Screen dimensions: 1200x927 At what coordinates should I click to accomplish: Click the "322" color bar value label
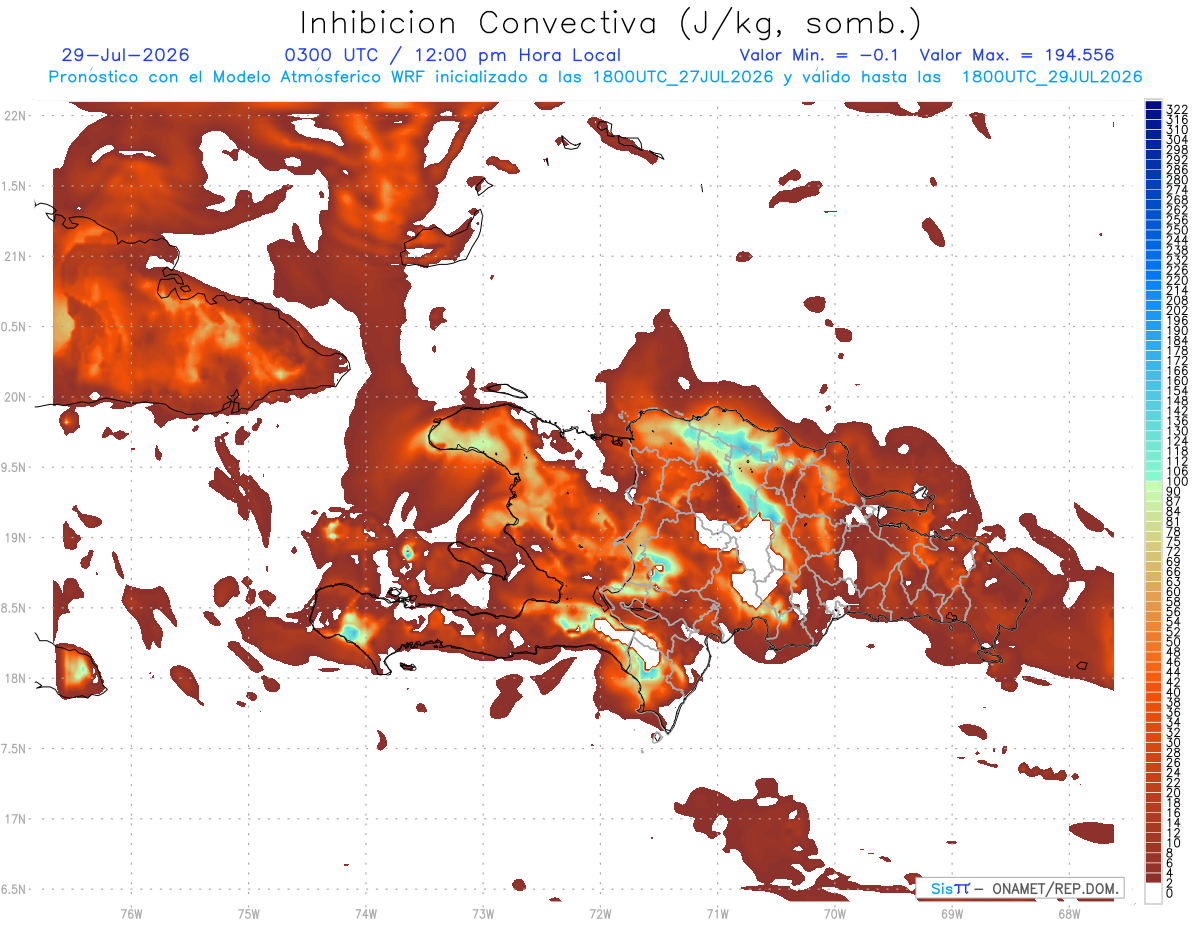1177,109
